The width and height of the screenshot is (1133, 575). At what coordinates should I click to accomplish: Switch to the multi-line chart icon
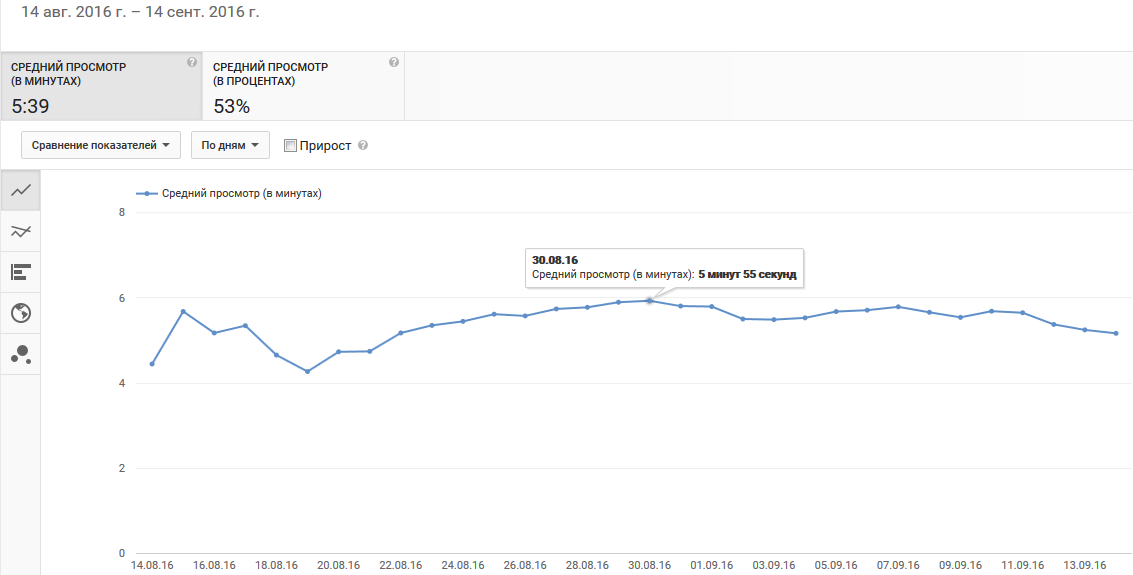[x=20, y=231]
